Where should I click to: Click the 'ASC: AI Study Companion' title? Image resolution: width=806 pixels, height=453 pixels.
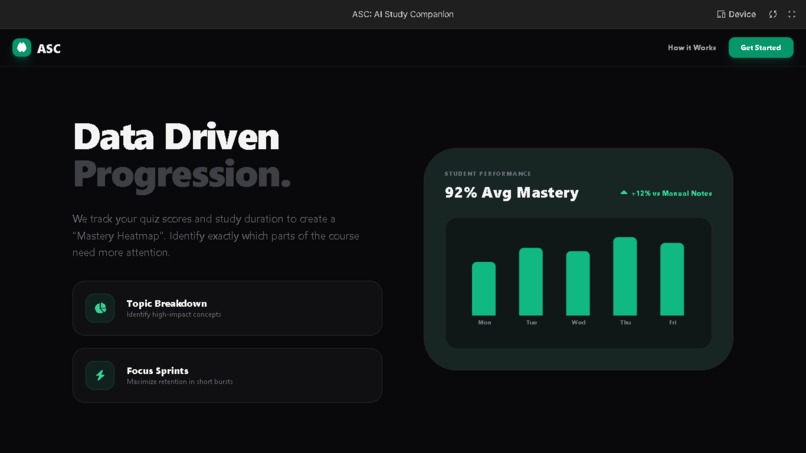(x=402, y=14)
